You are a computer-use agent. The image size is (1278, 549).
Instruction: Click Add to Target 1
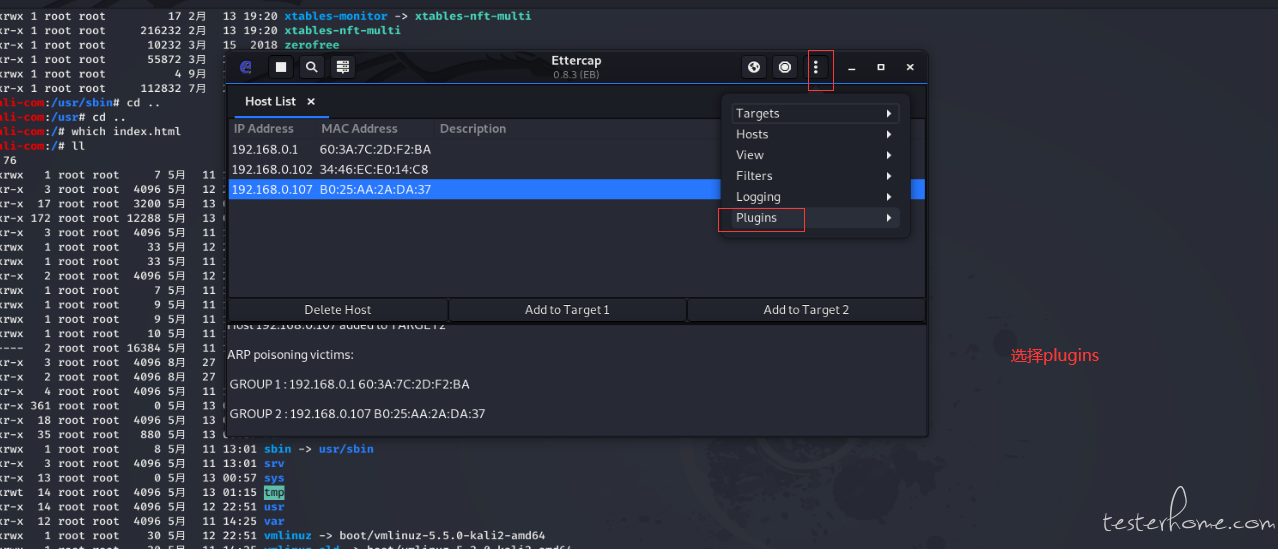[x=567, y=310]
